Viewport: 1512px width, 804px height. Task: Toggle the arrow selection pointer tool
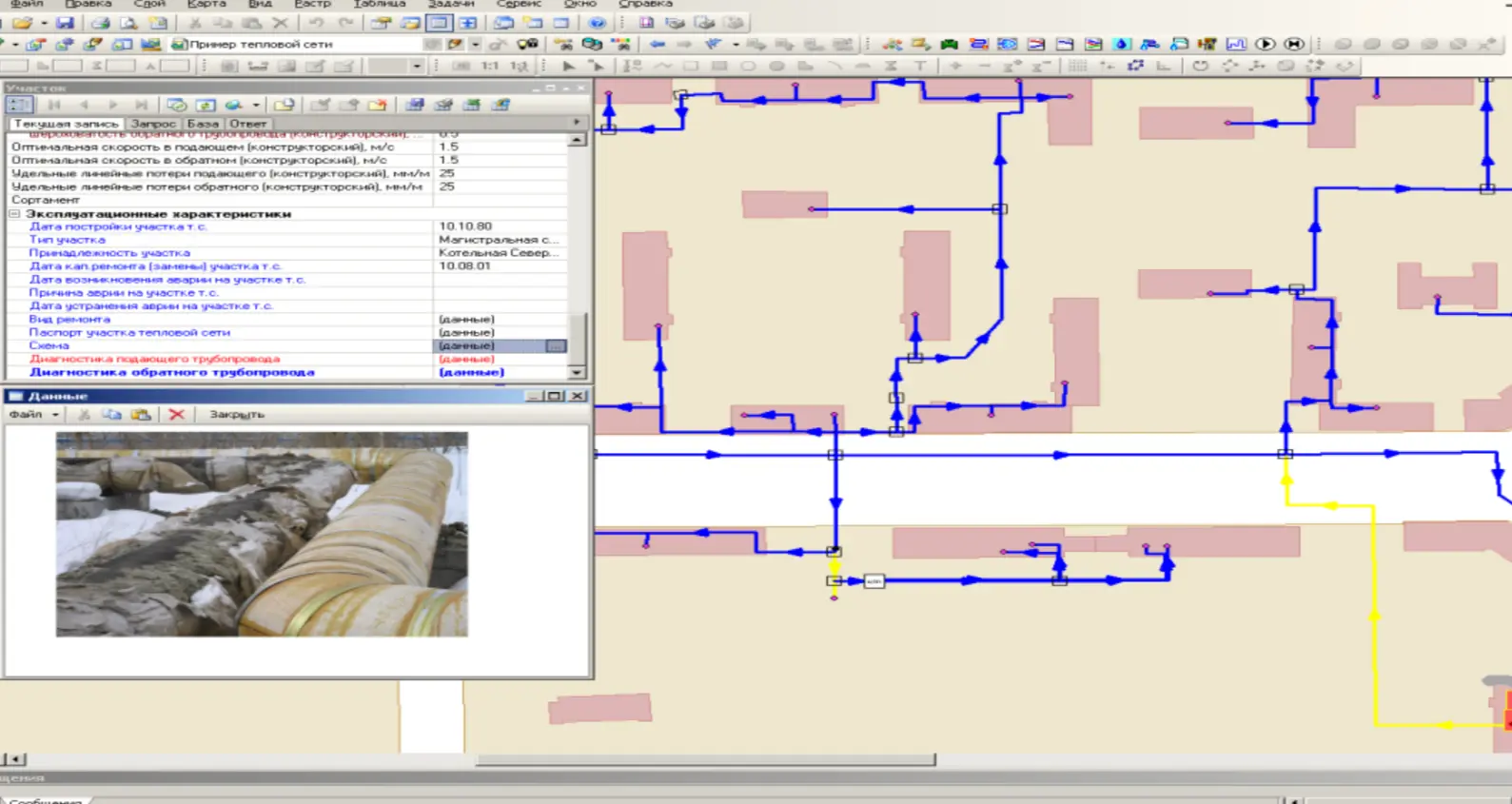[x=568, y=66]
